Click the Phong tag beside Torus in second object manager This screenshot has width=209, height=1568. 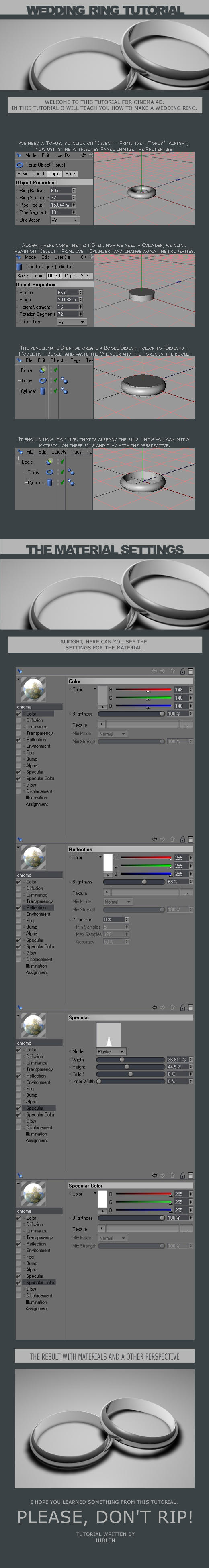(x=71, y=472)
